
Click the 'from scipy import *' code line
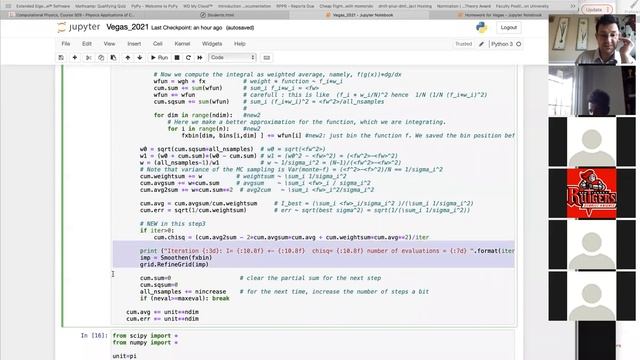pyautogui.click(x=145, y=336)
